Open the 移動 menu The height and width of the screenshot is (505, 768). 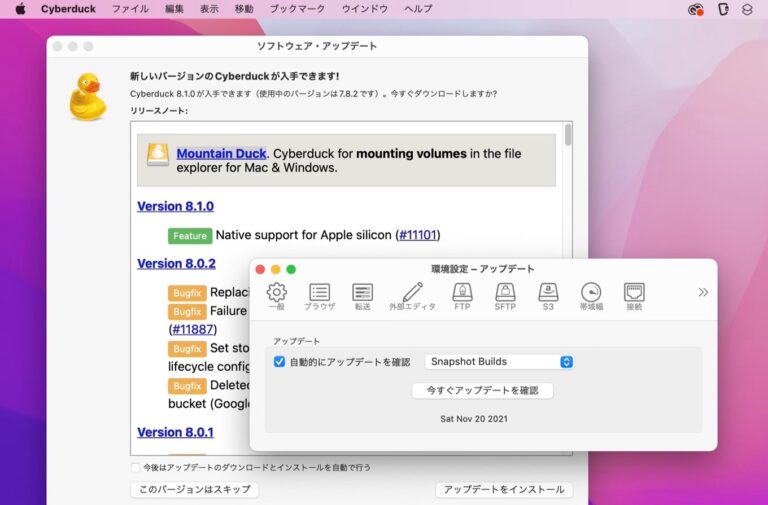(244, 9)
